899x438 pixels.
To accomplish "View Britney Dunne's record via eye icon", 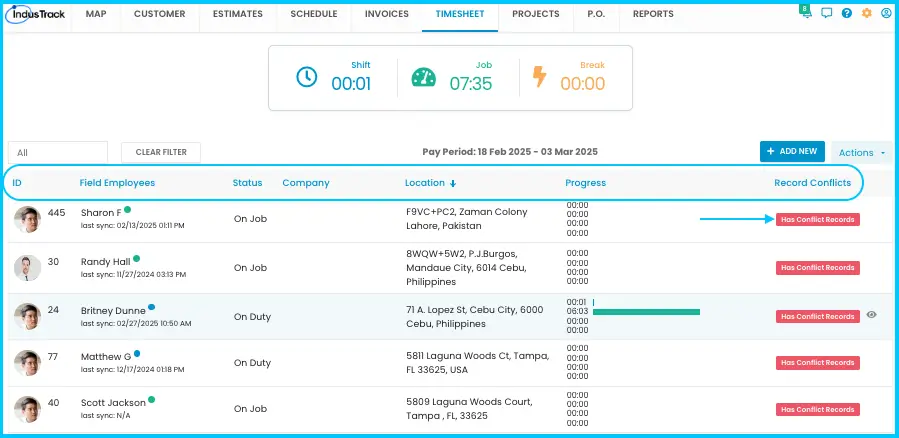I will 871,314.
